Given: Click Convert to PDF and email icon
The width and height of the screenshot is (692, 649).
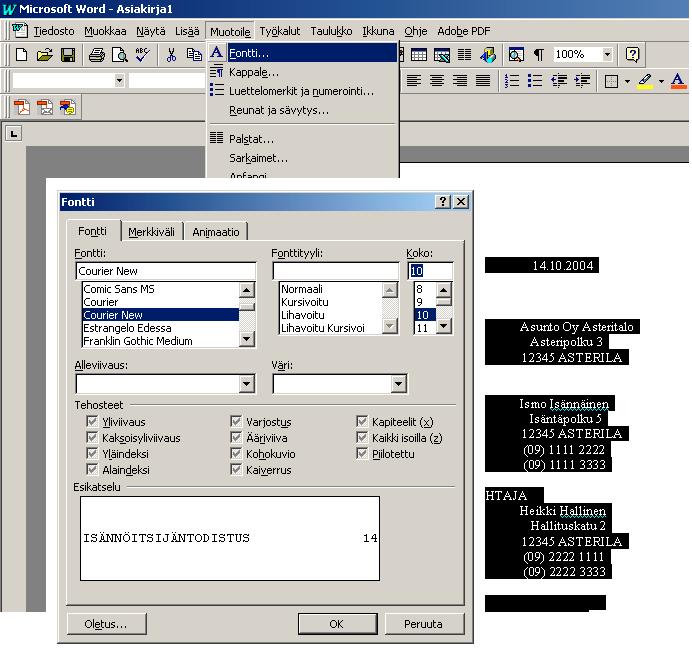Looking at the screenshot, I should click(45, 107).
